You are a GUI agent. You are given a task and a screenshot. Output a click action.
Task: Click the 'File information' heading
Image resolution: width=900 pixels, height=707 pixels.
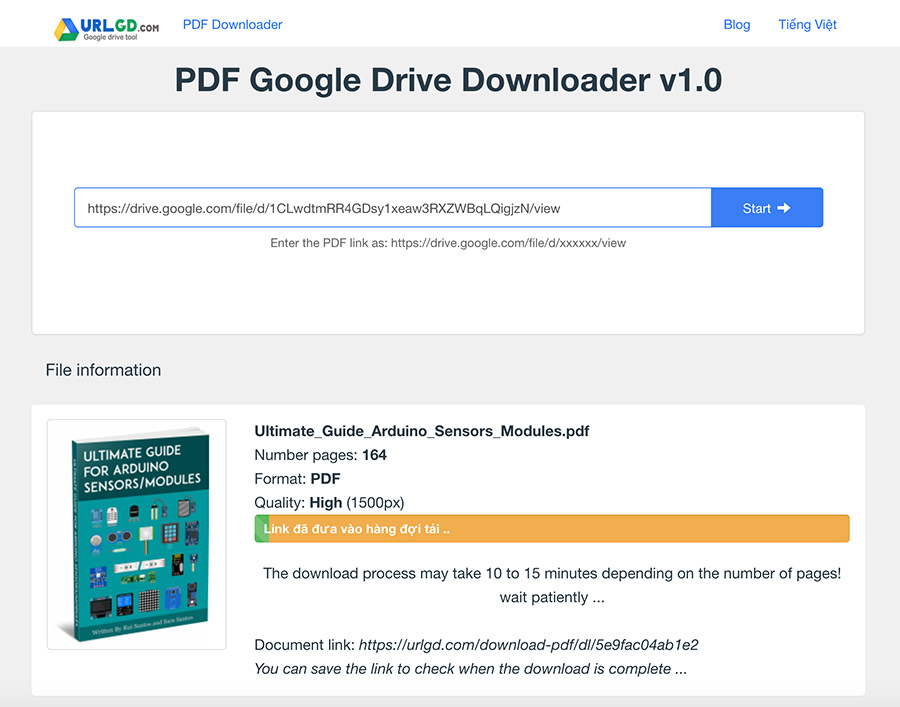[x=103, y=370]
